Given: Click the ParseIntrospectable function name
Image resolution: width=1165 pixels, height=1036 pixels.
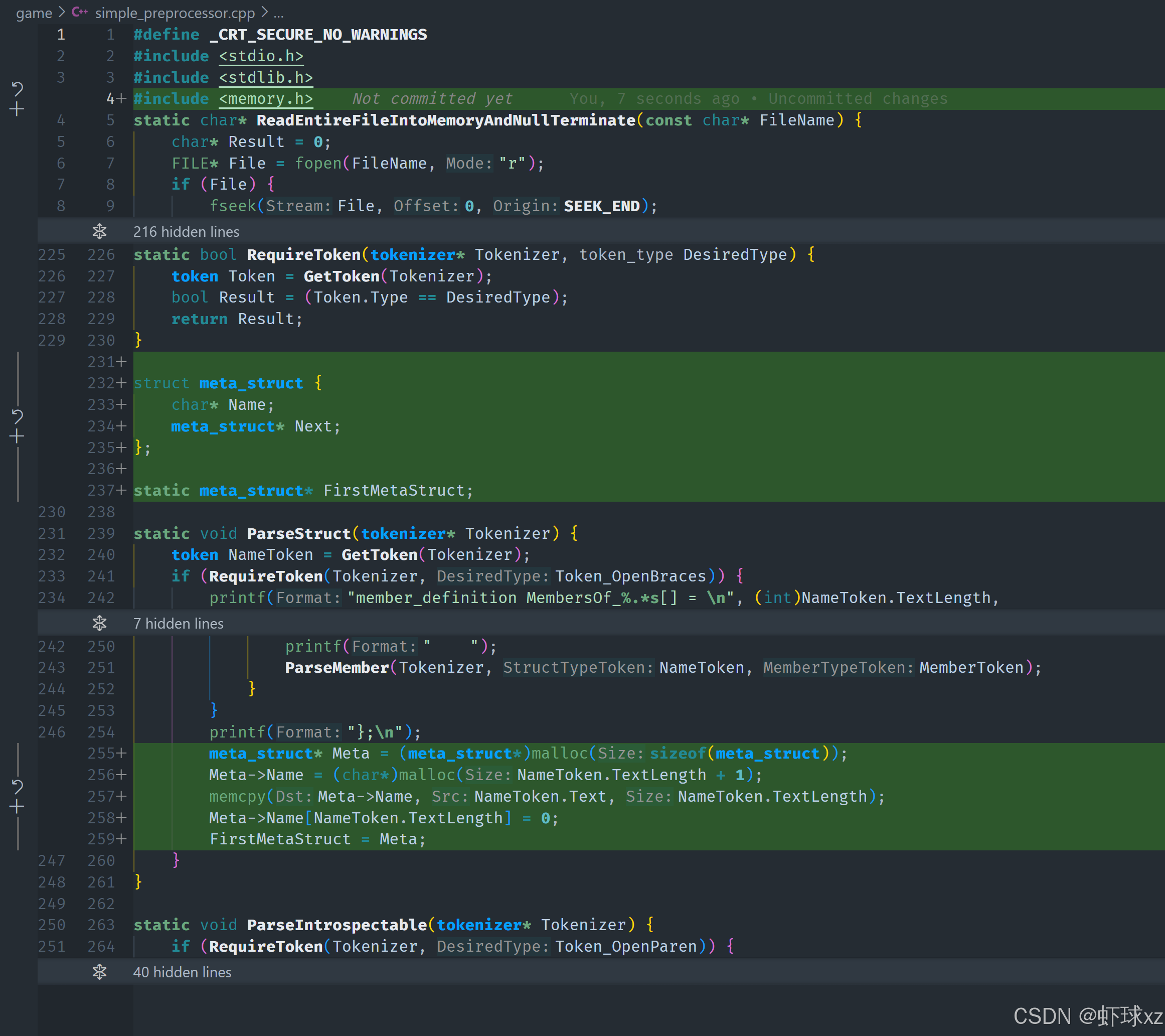Looking at the screenshot, I should (x=337, y=924).
